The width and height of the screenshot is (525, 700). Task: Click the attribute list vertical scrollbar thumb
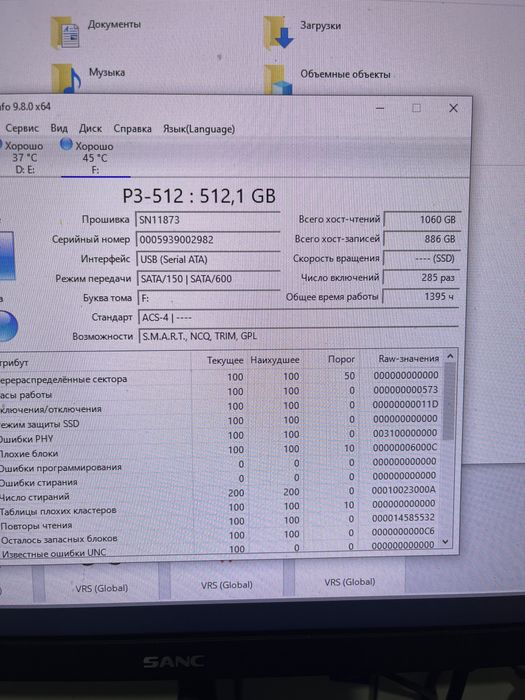(x=449, y=401)
